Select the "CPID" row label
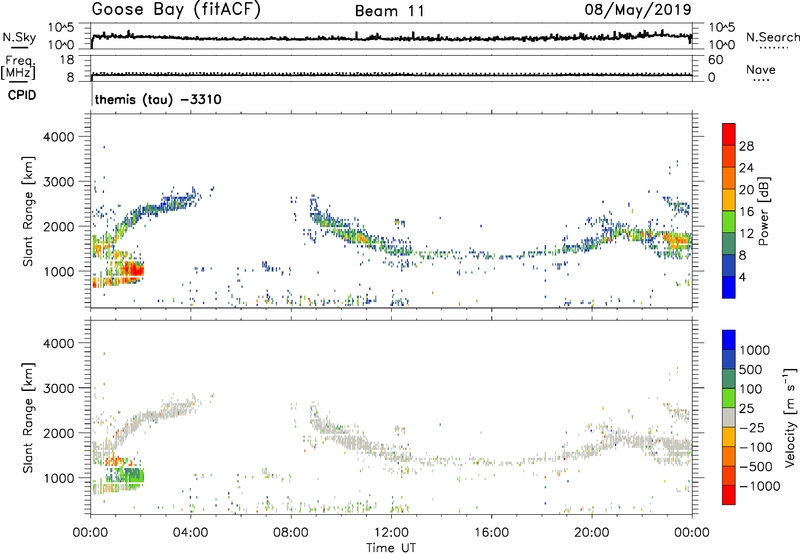The image size is (800, 554). [x=22, y=95]
